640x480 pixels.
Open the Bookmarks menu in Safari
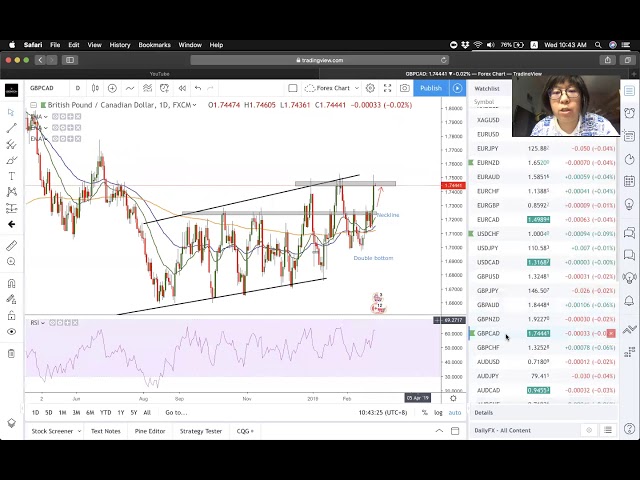154,45
